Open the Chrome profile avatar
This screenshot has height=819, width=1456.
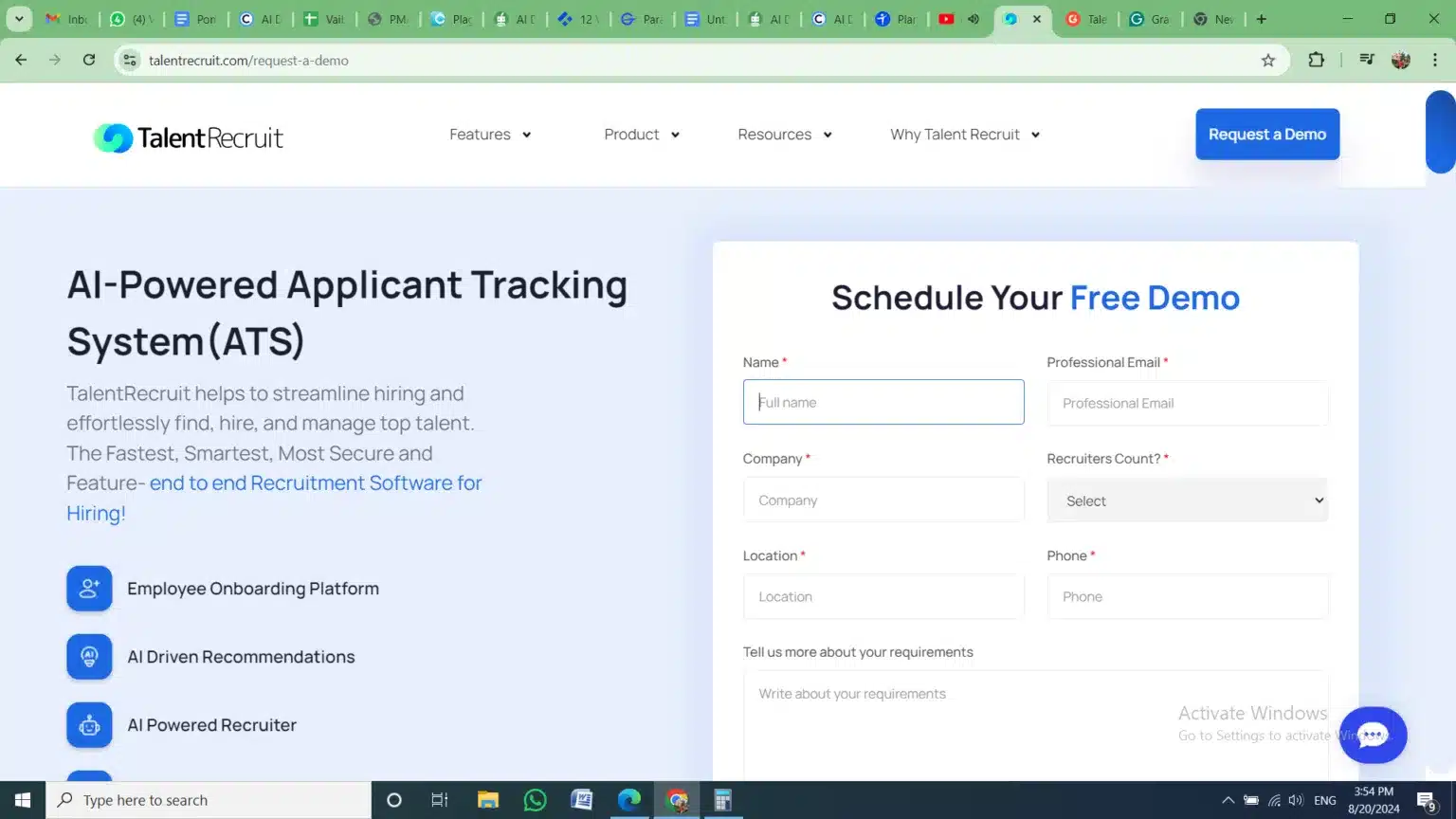[1401, 60]
